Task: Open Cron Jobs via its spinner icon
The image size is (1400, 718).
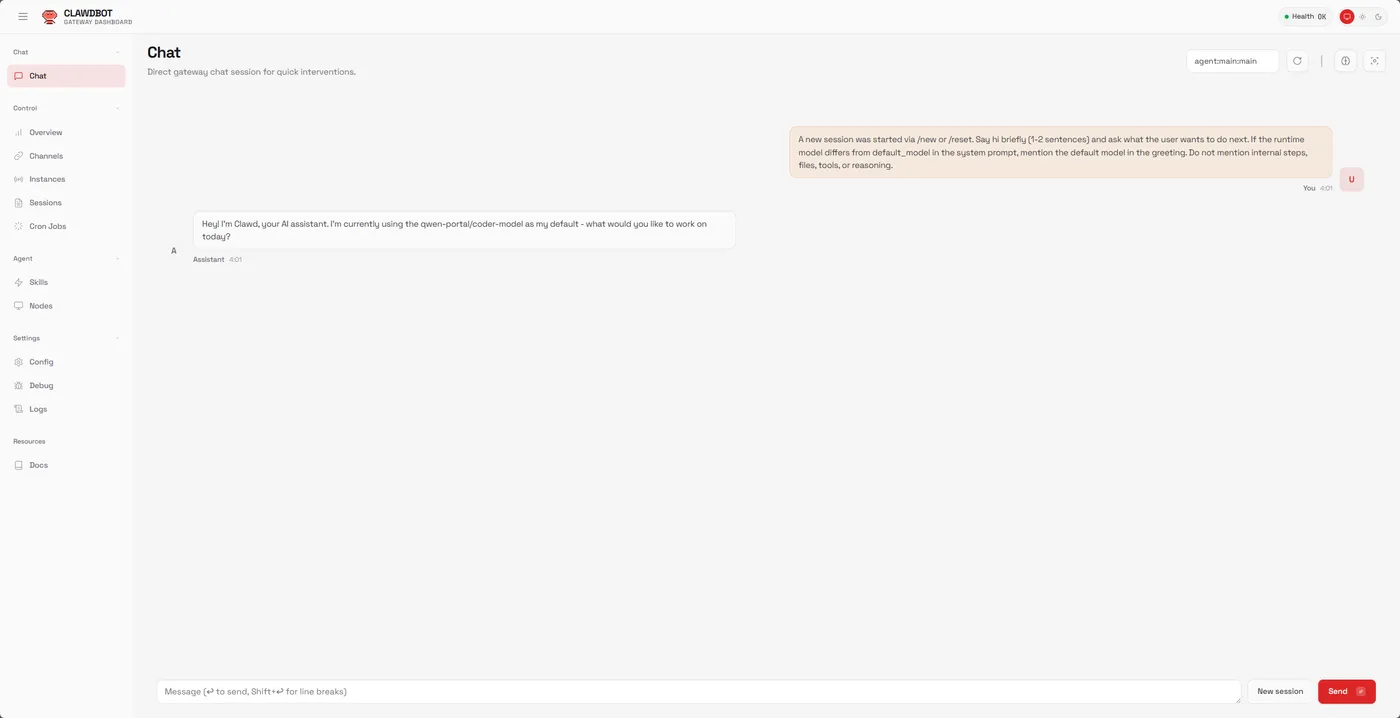Action: [19, 226]
